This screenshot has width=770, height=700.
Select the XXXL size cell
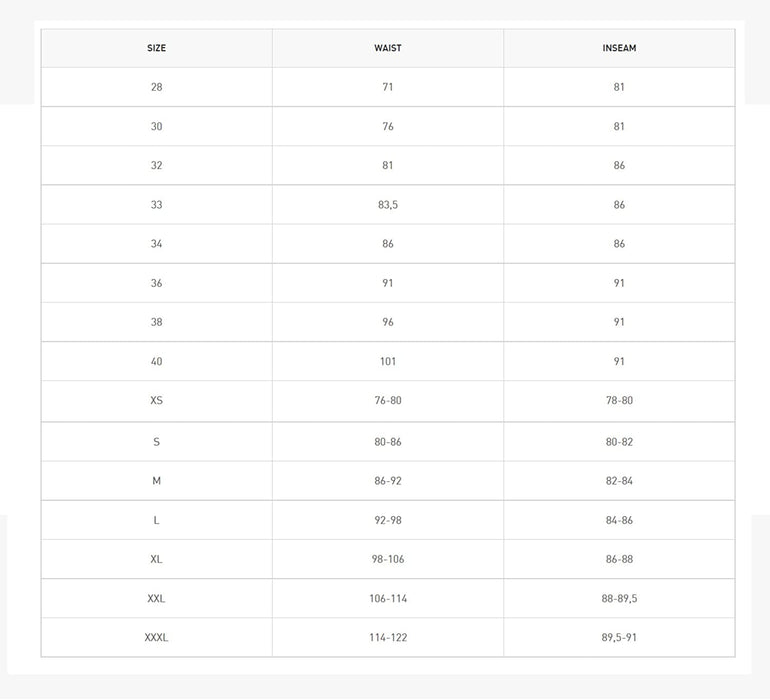(x=156, y=638)
